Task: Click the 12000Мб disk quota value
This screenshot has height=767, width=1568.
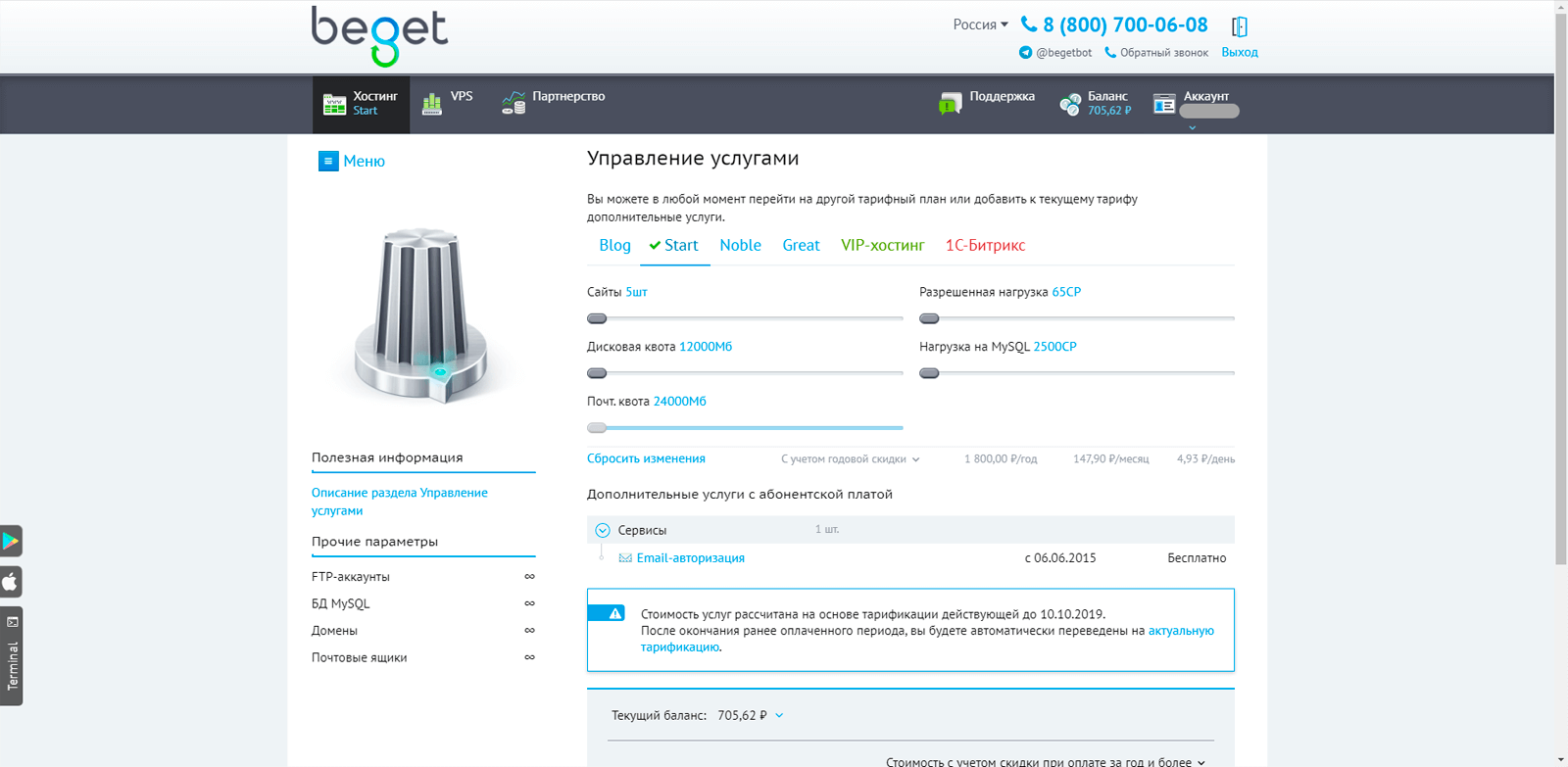Action: coord(706,347)
